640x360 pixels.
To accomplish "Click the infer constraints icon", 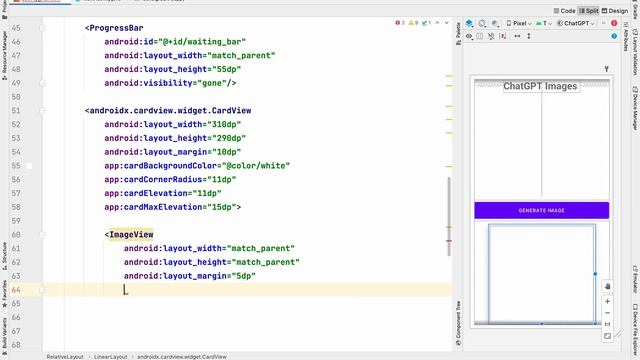I will click(503, 36).
